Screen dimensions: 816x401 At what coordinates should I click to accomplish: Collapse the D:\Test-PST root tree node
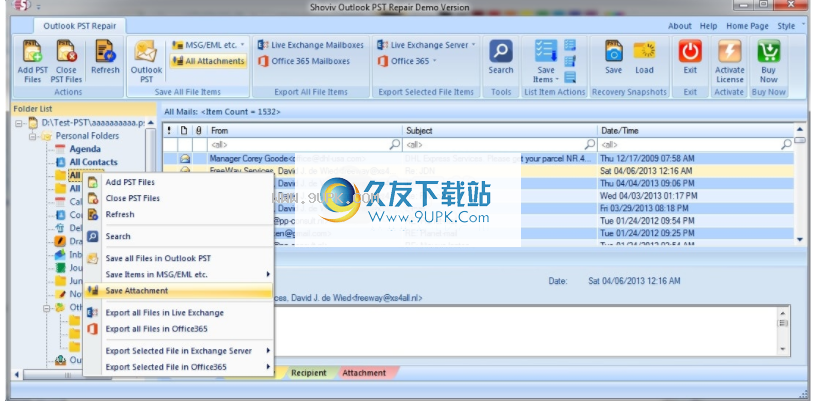click(x=19, y=123)
